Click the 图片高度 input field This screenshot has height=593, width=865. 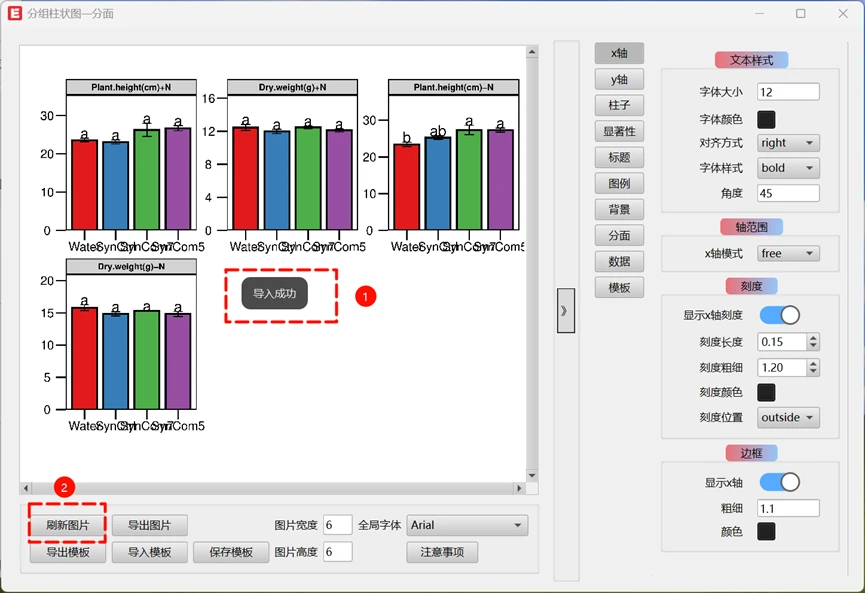coord(338,552)
